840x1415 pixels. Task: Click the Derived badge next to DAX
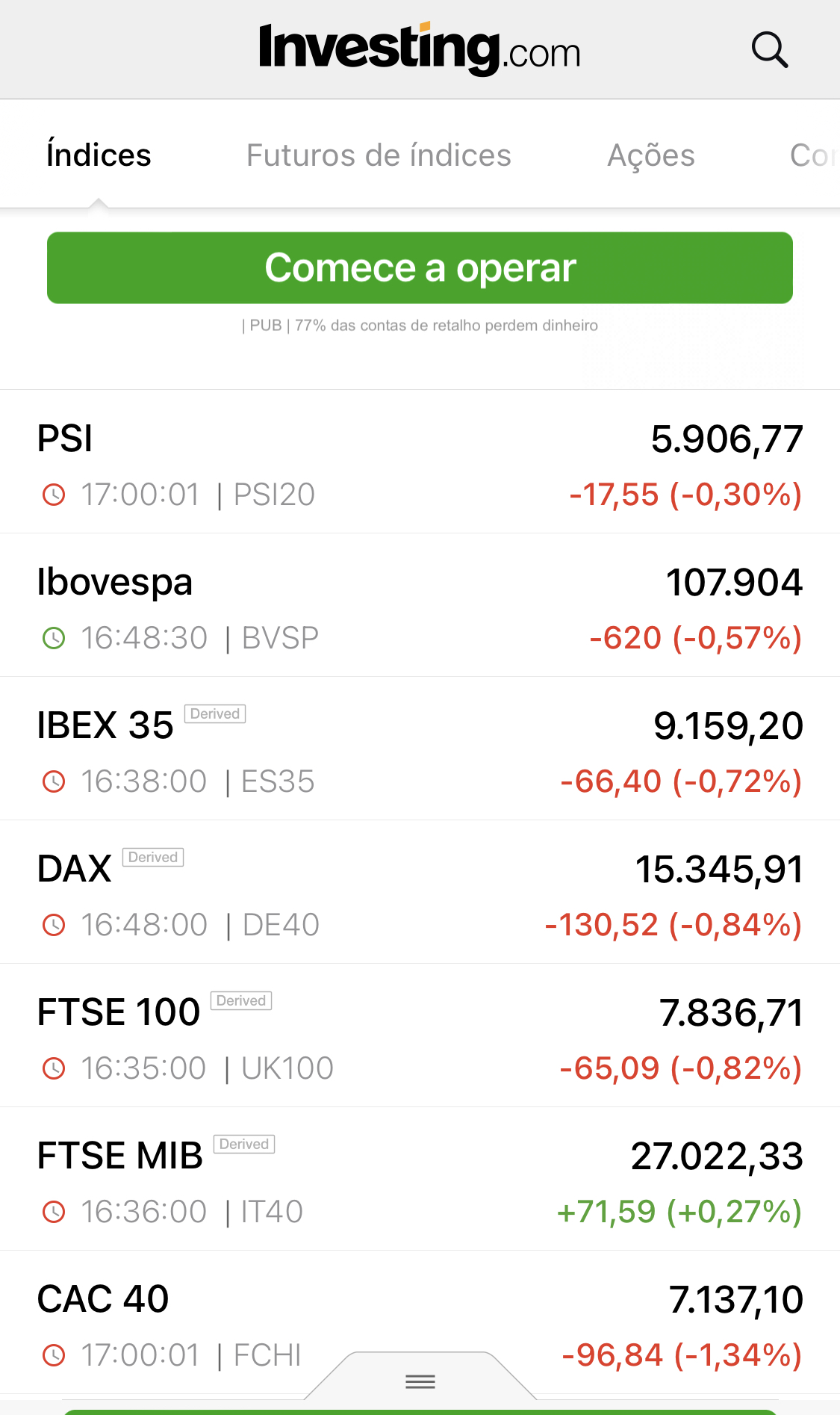[x=153, y=857]
